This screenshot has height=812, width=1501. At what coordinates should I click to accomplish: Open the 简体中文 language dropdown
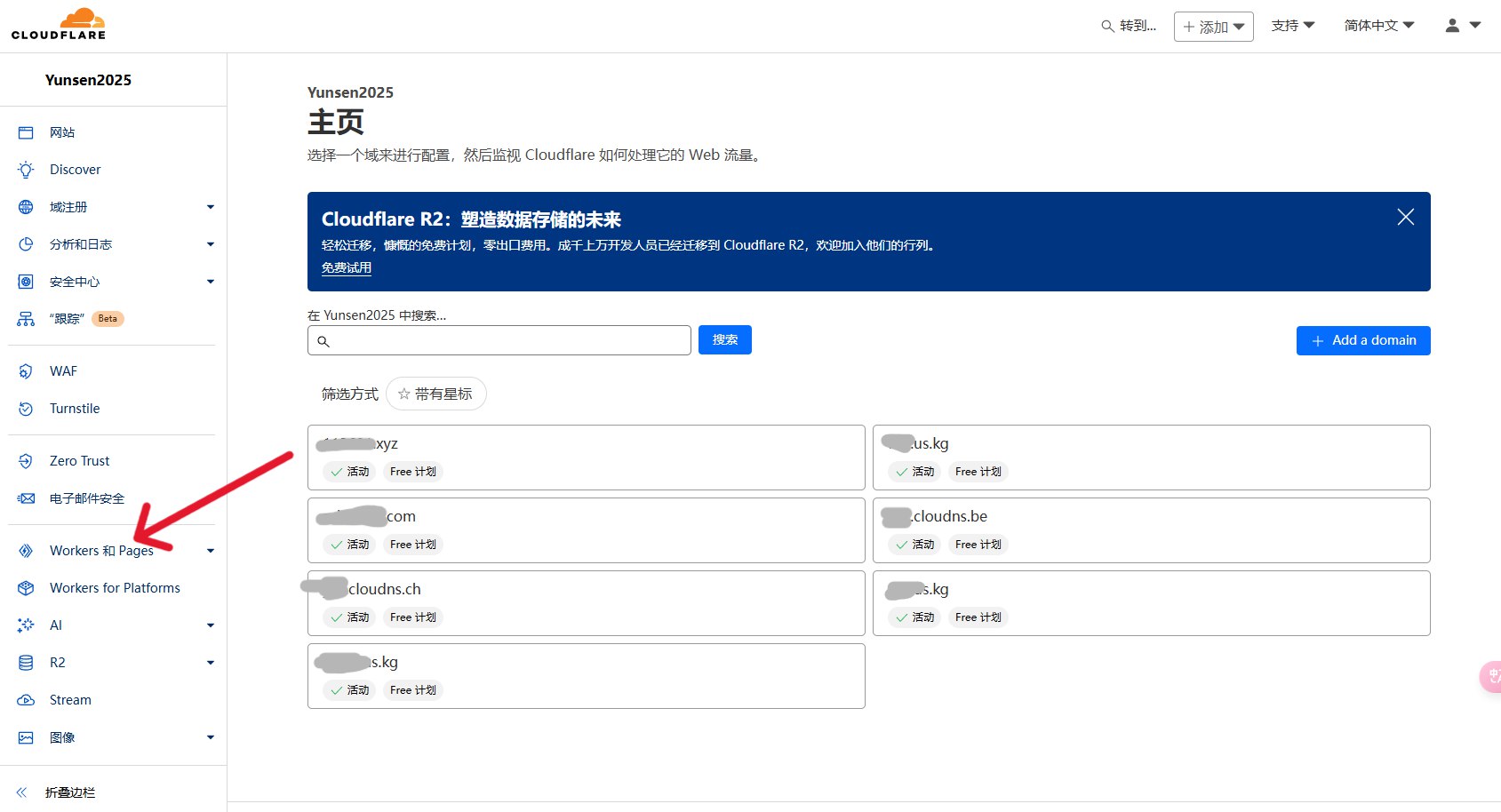[1378, 26]
